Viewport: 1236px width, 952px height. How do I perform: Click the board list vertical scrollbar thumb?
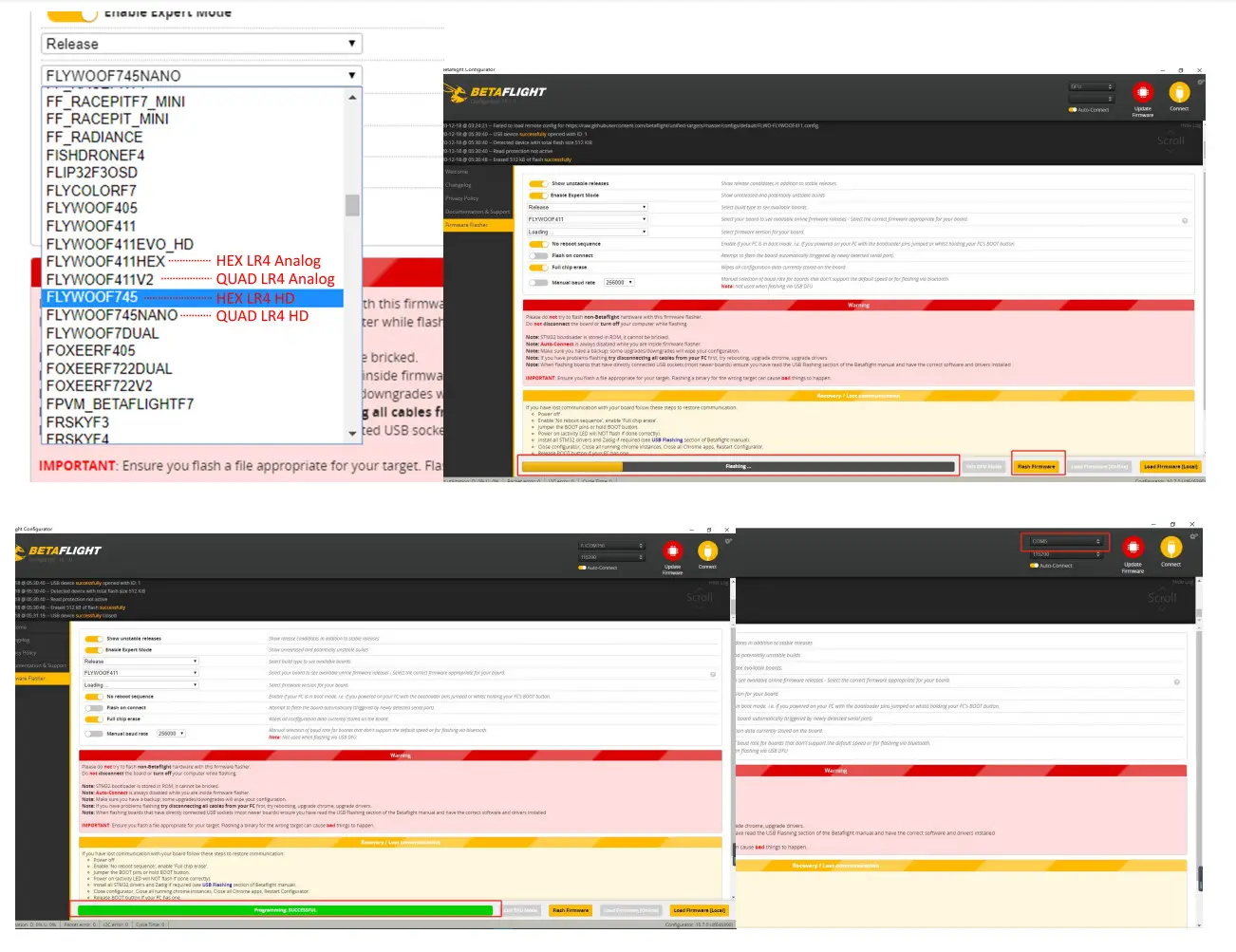click(352, 205)
